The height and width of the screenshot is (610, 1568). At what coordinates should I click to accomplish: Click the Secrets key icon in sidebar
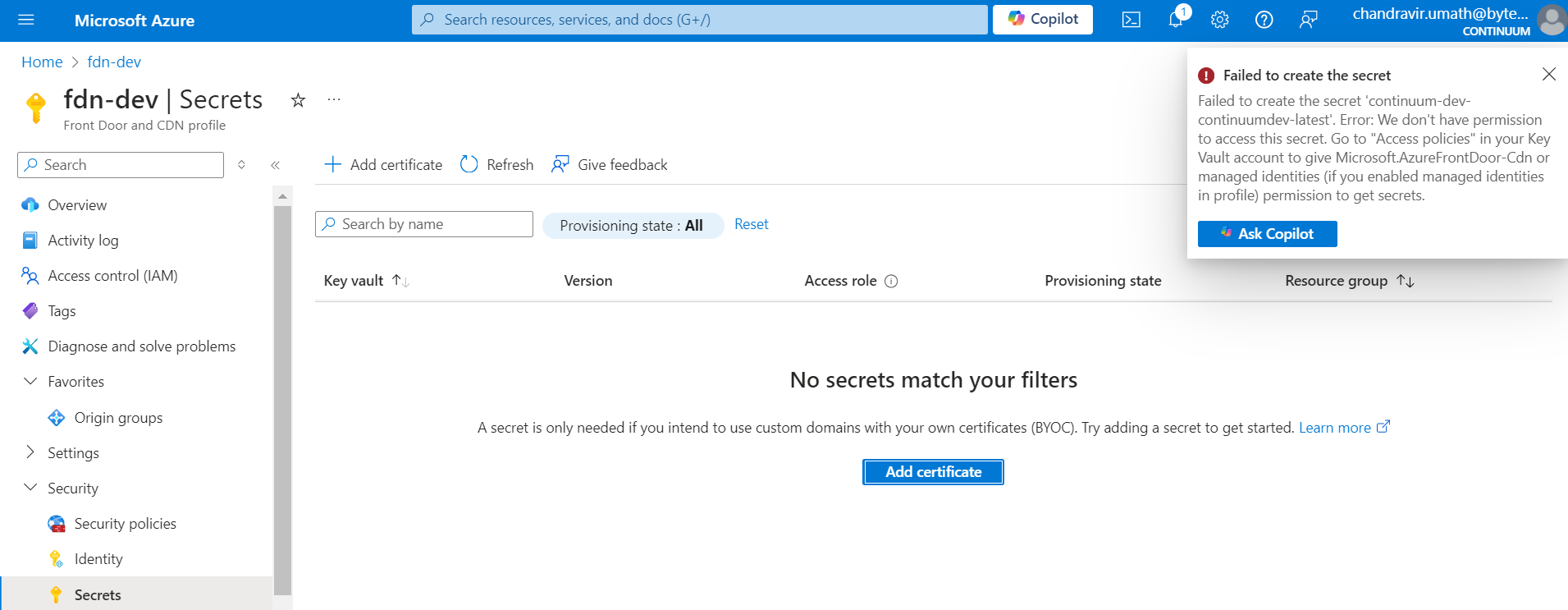click(56, 595)
